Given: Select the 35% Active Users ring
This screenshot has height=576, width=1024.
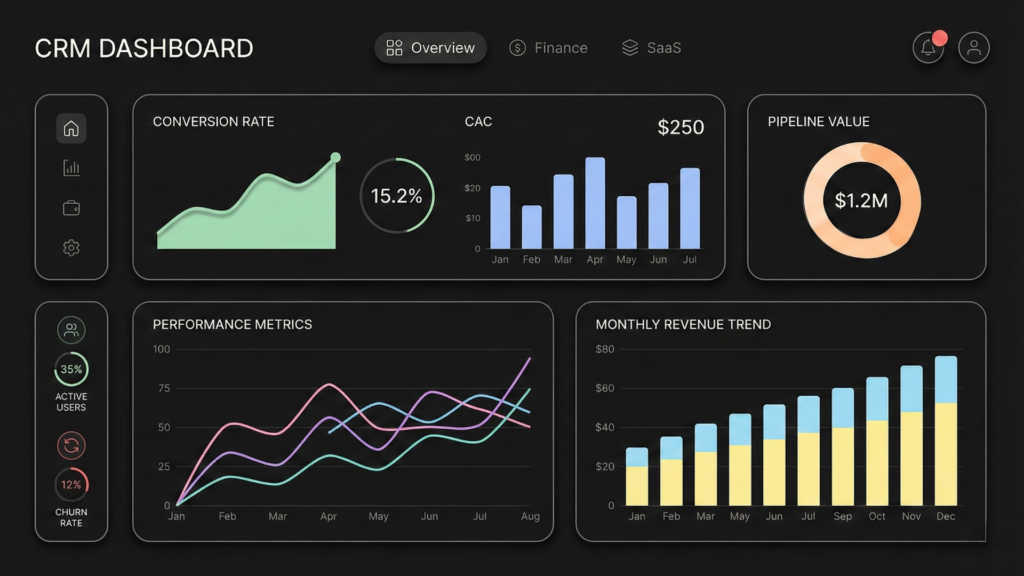Looking at the screenshot, I should pos(71,370).
